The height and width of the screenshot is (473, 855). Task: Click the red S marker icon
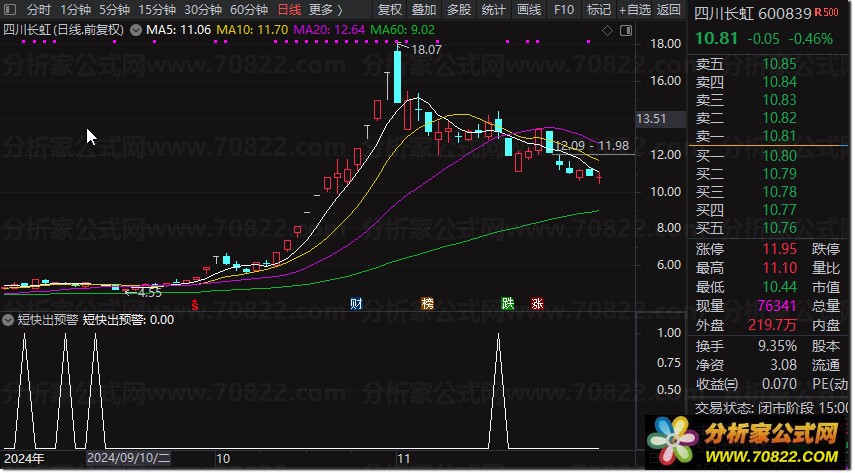tap(195, 304)
